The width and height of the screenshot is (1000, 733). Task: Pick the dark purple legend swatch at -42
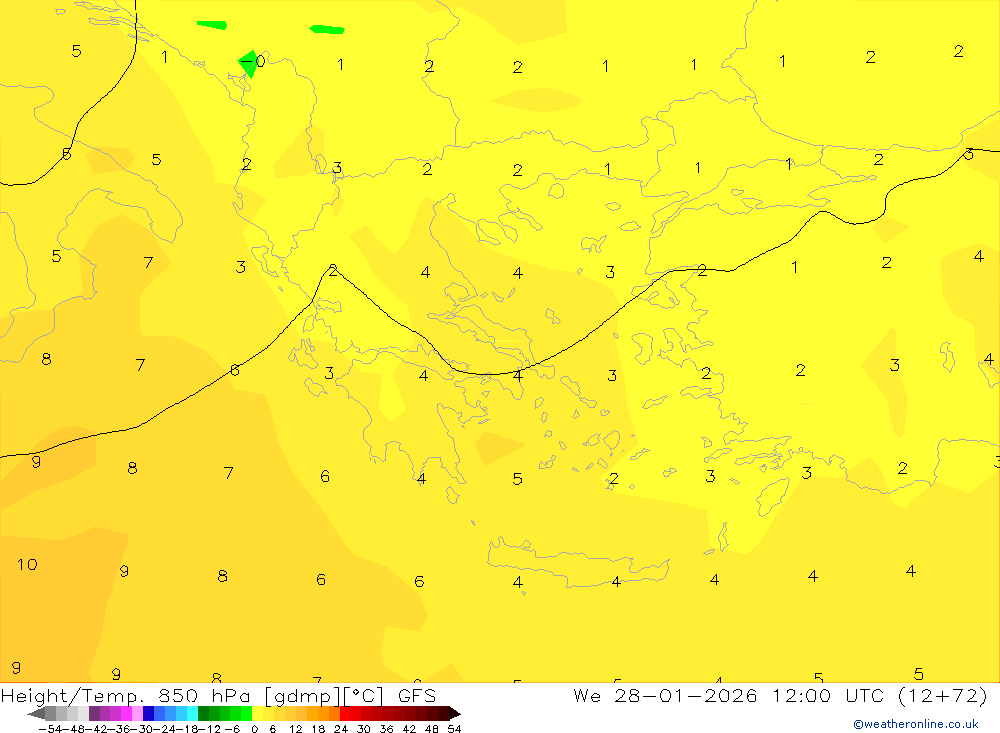[94, 713]
